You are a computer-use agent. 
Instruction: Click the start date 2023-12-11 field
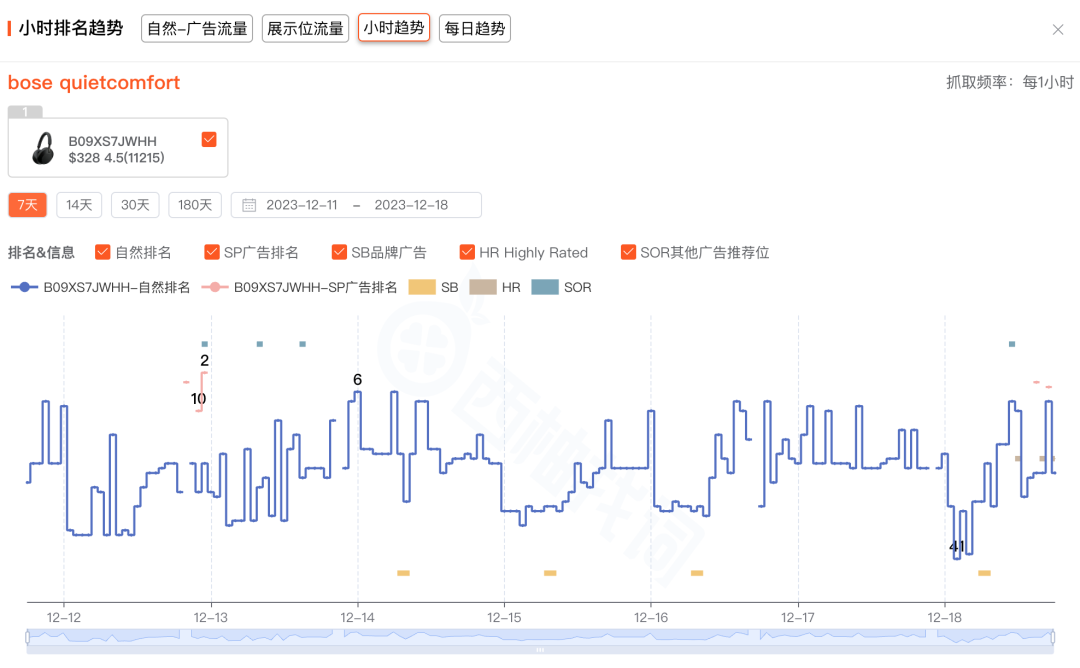coord(302,205)
